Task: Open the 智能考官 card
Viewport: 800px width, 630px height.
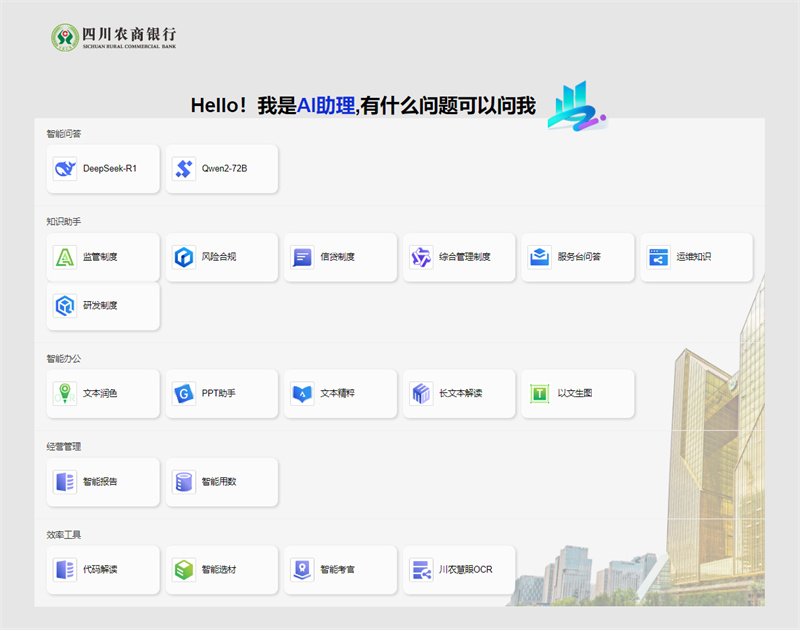Action: point(340,570)
